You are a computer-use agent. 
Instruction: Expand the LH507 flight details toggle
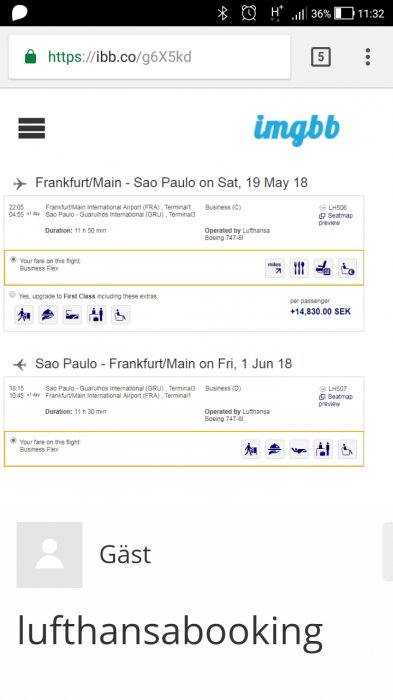point(322,389)
